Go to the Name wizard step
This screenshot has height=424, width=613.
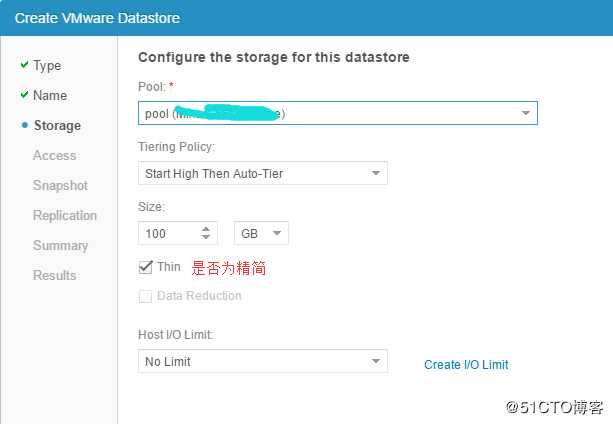pos(50,95)
